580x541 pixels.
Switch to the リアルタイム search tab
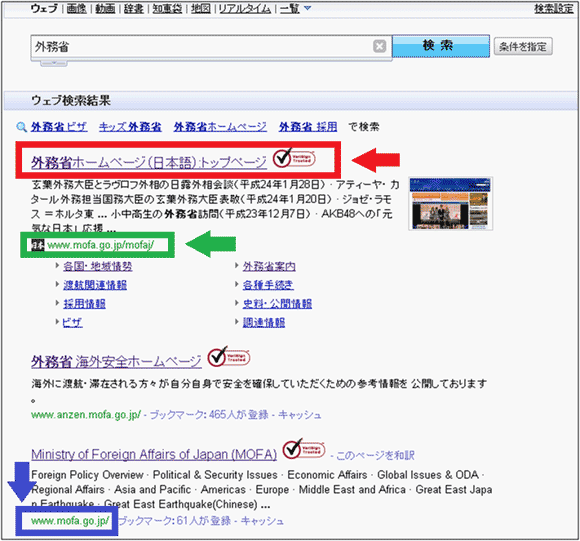(x=245, y=8)
